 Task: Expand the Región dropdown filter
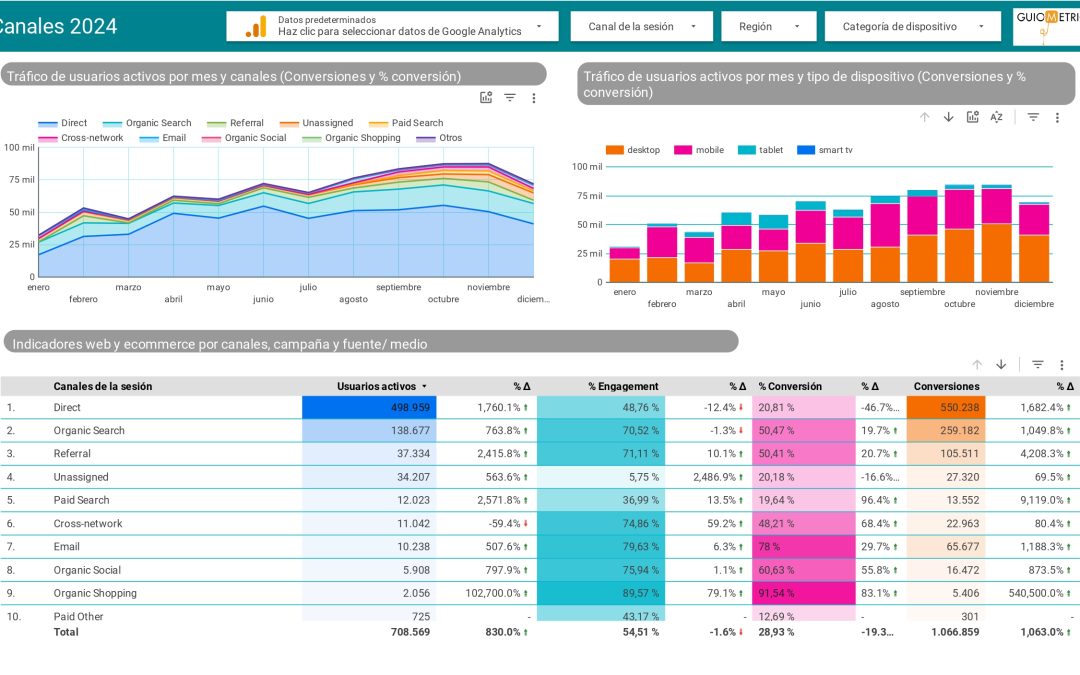(768, 26)
